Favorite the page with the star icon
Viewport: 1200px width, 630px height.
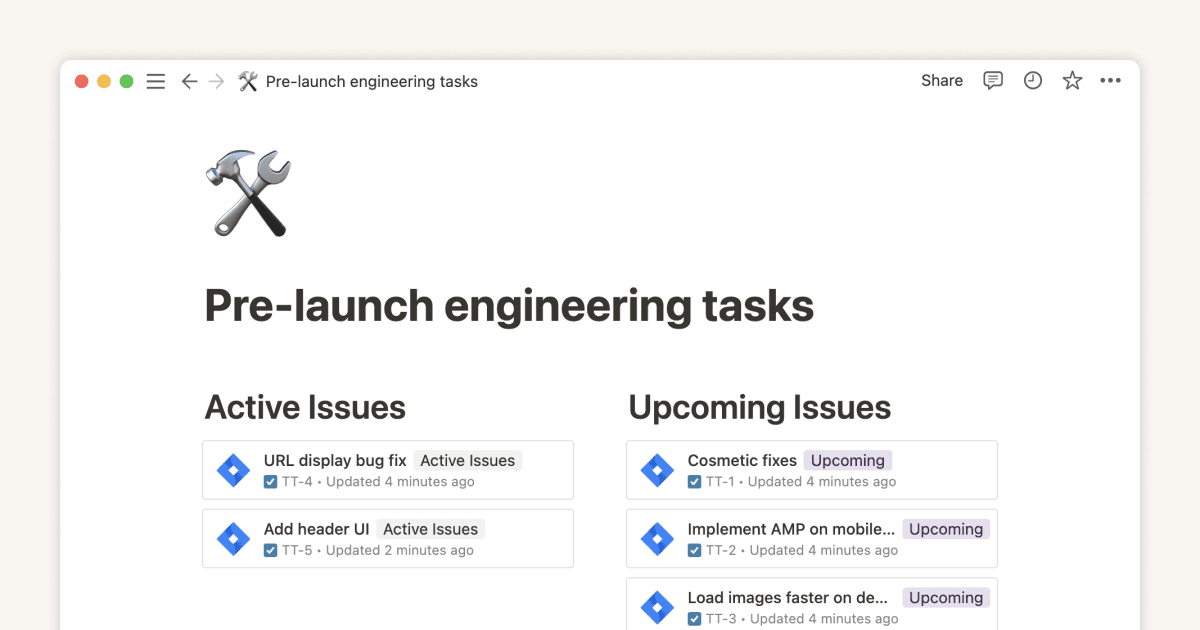[x=1072, y=80]
